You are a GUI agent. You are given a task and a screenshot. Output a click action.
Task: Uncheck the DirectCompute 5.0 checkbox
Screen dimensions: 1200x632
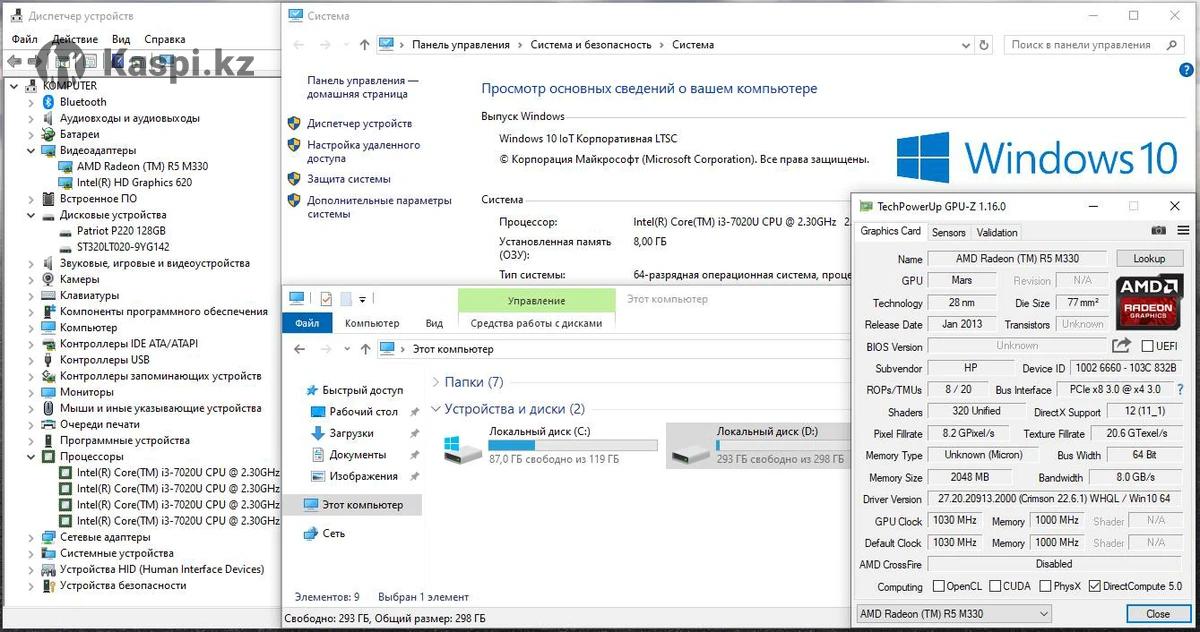click(x=1094, y=587)
